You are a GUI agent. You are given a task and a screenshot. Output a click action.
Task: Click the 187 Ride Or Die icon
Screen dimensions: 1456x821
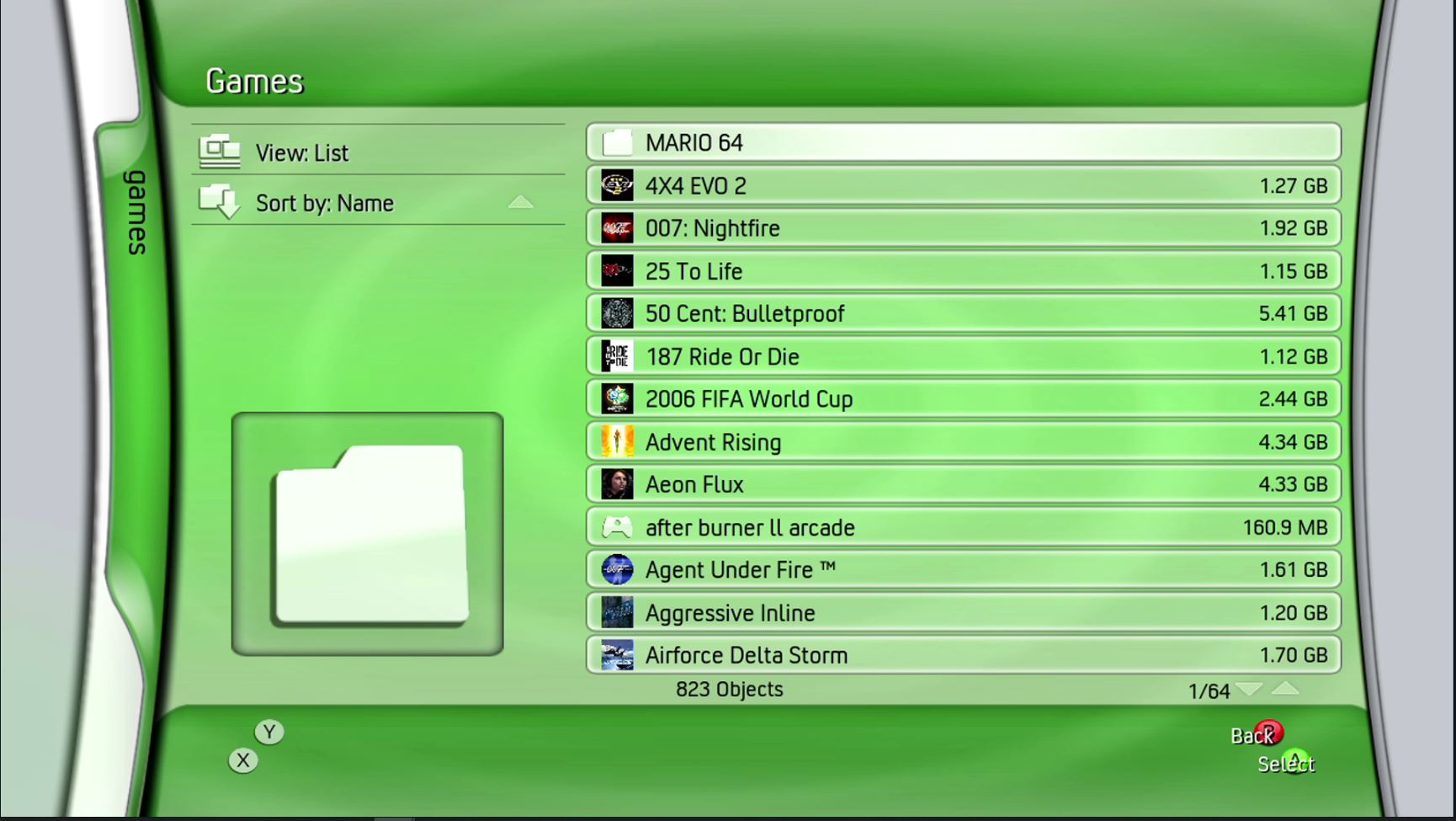click(x=617, y=356)
